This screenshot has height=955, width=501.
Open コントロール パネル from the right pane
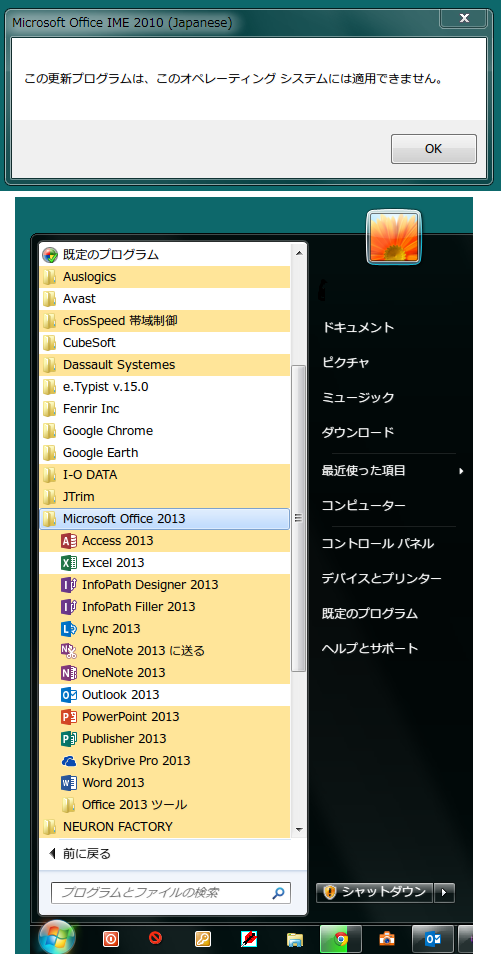pos(377,543)
